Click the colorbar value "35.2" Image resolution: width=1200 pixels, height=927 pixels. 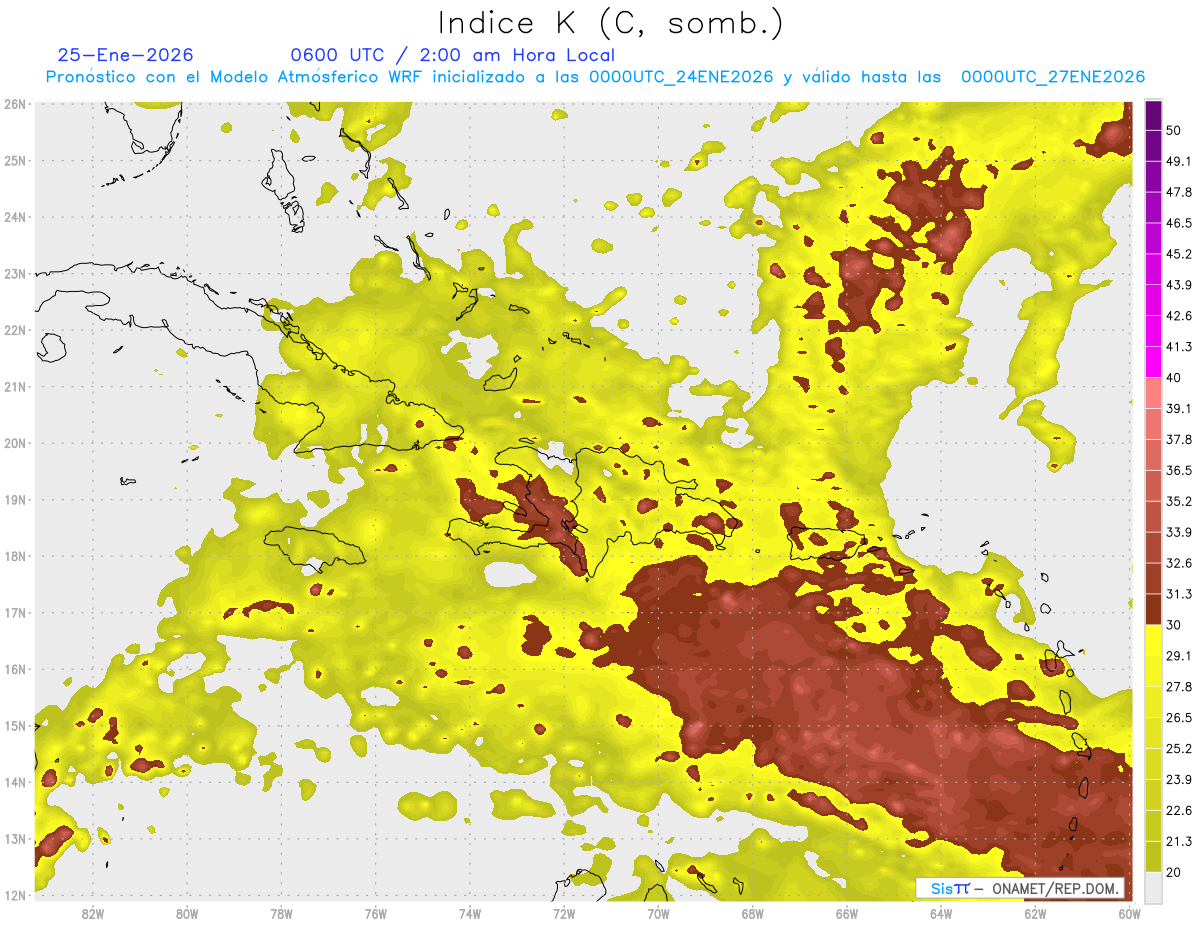tap(1179, 501)
